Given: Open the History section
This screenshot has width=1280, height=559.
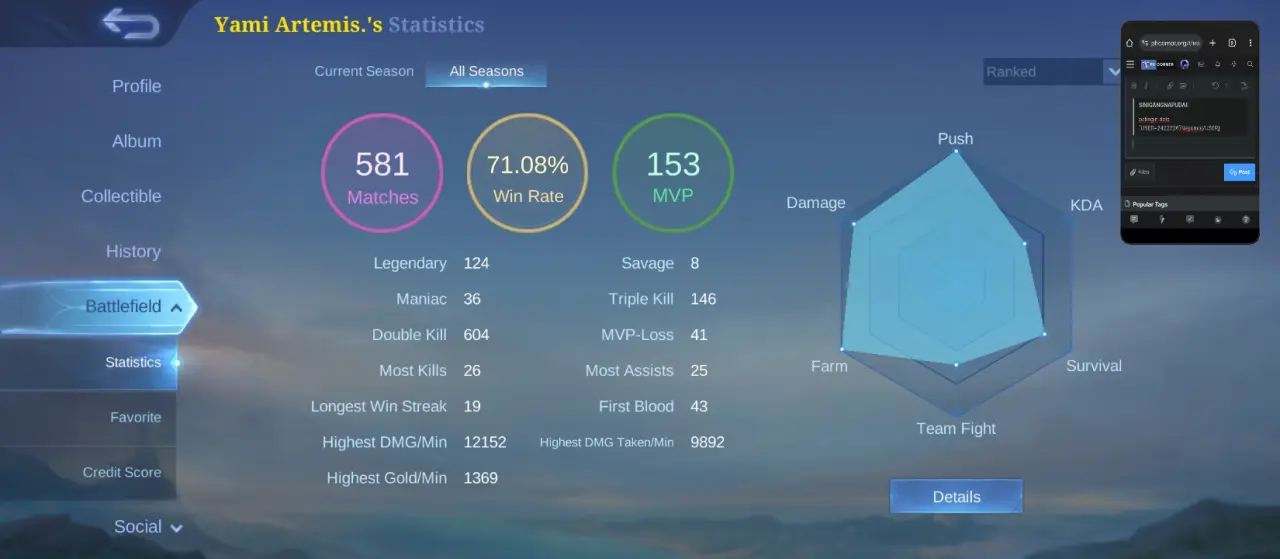Looking at the screenshot, I should 133,252.
